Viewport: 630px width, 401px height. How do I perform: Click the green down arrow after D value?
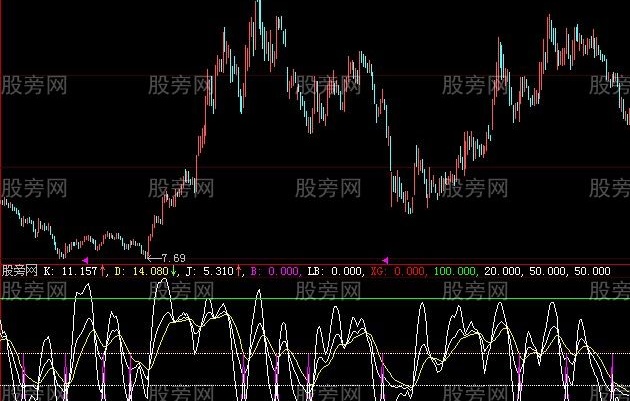[174, 271]
